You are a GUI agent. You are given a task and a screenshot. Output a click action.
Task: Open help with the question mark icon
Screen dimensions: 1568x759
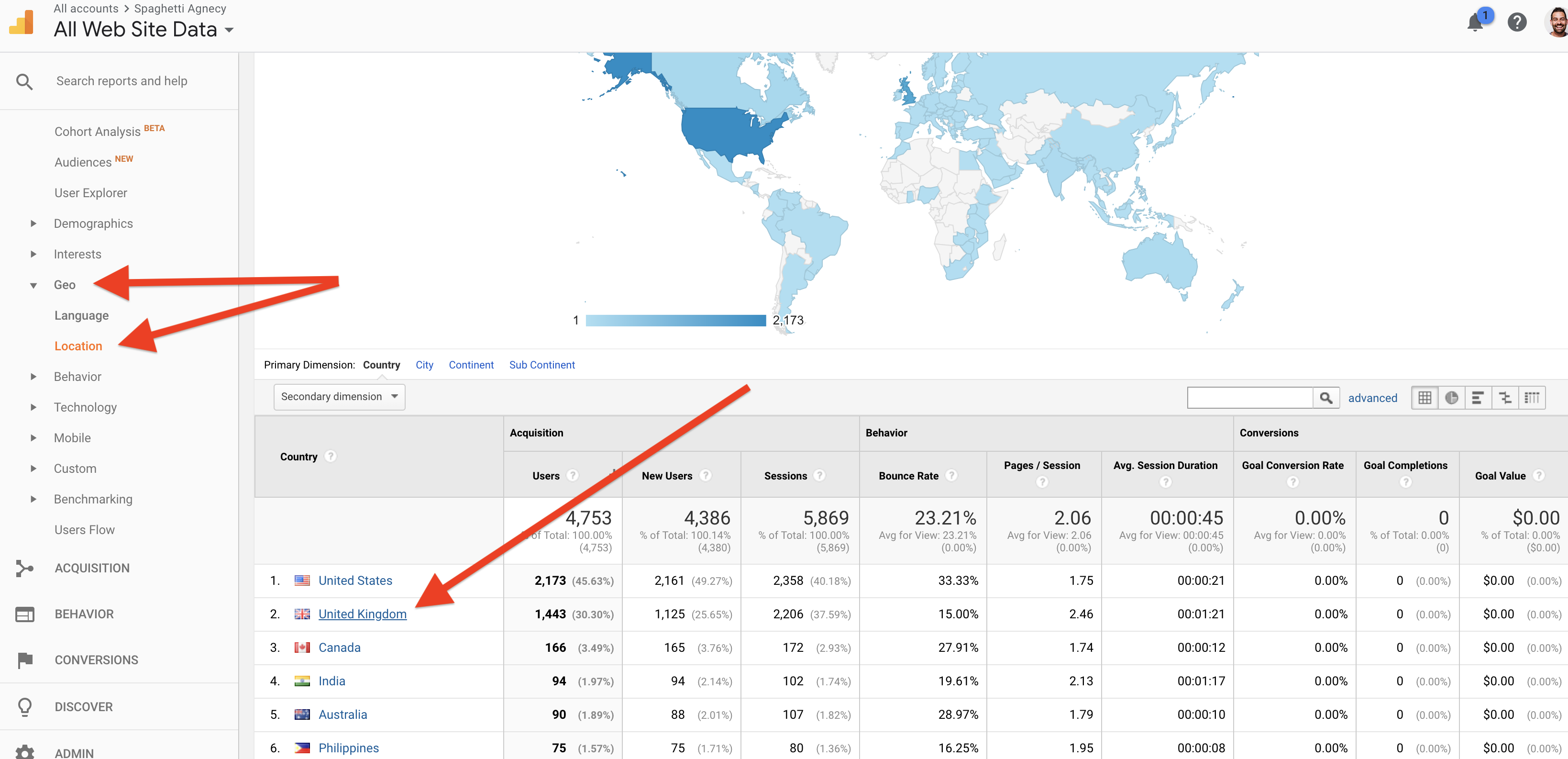tap(1517, 22)
